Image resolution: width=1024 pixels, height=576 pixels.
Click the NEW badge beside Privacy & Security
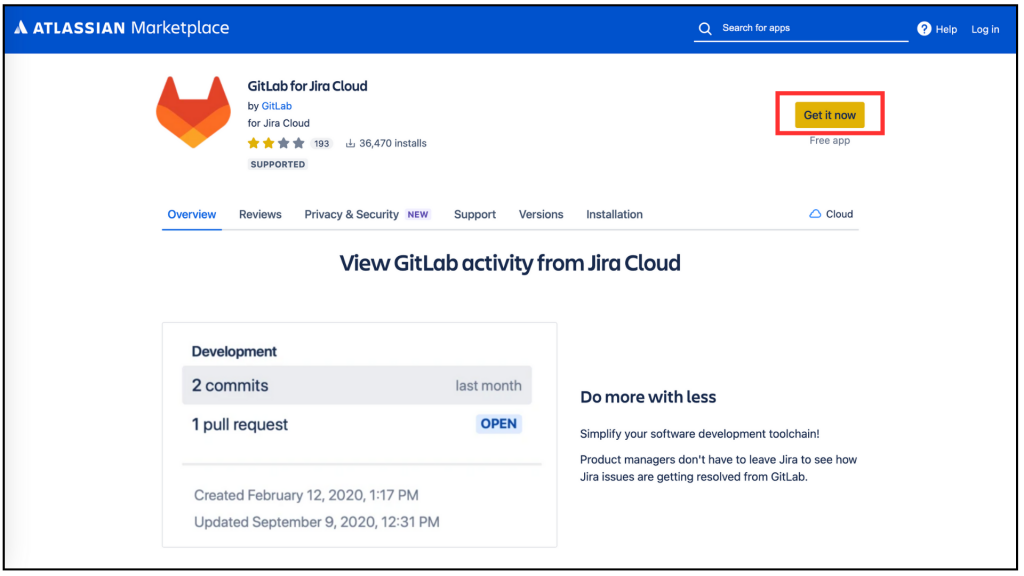(418, 214)
